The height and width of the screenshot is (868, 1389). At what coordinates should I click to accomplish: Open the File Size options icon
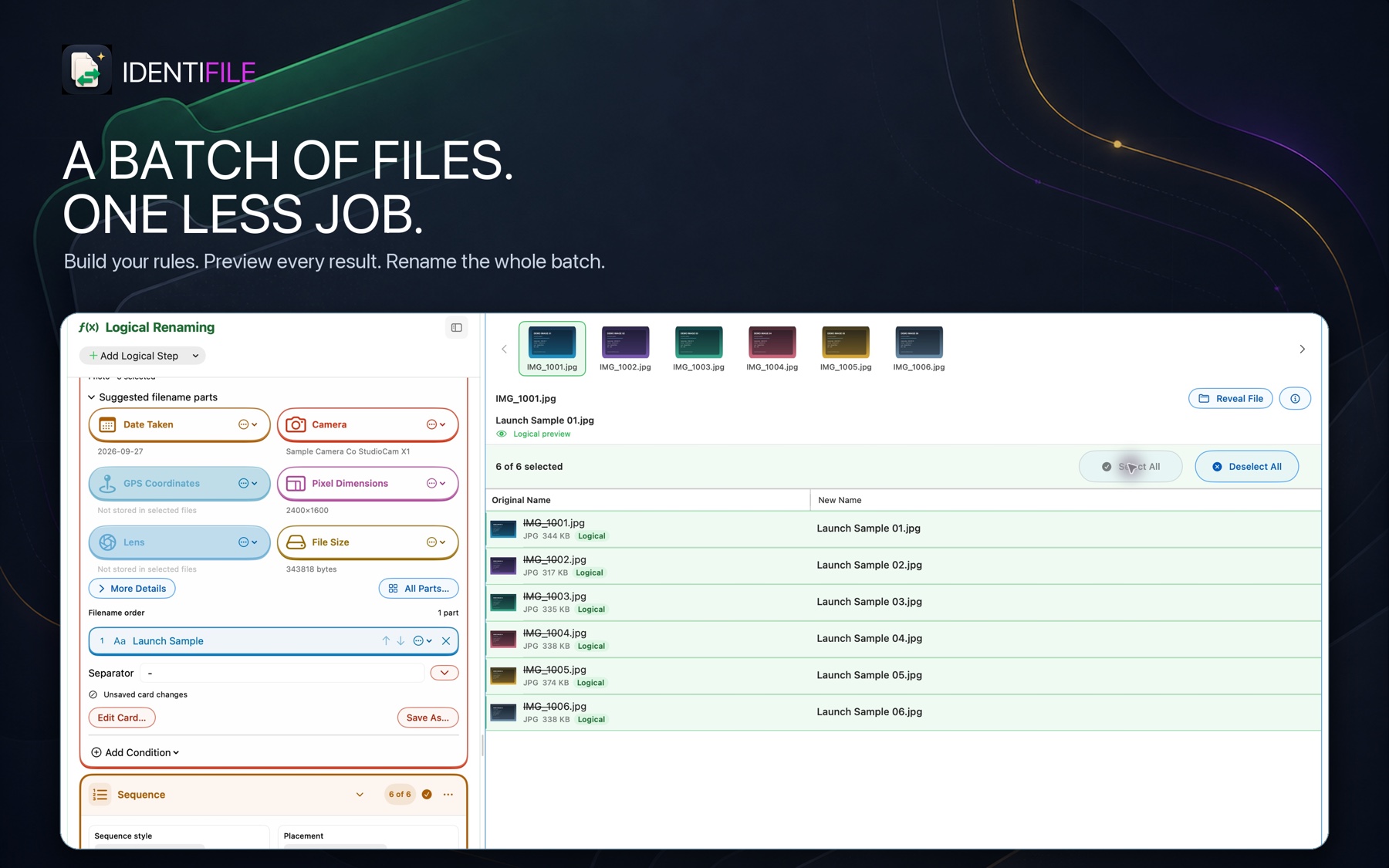(x=436, y=542)
